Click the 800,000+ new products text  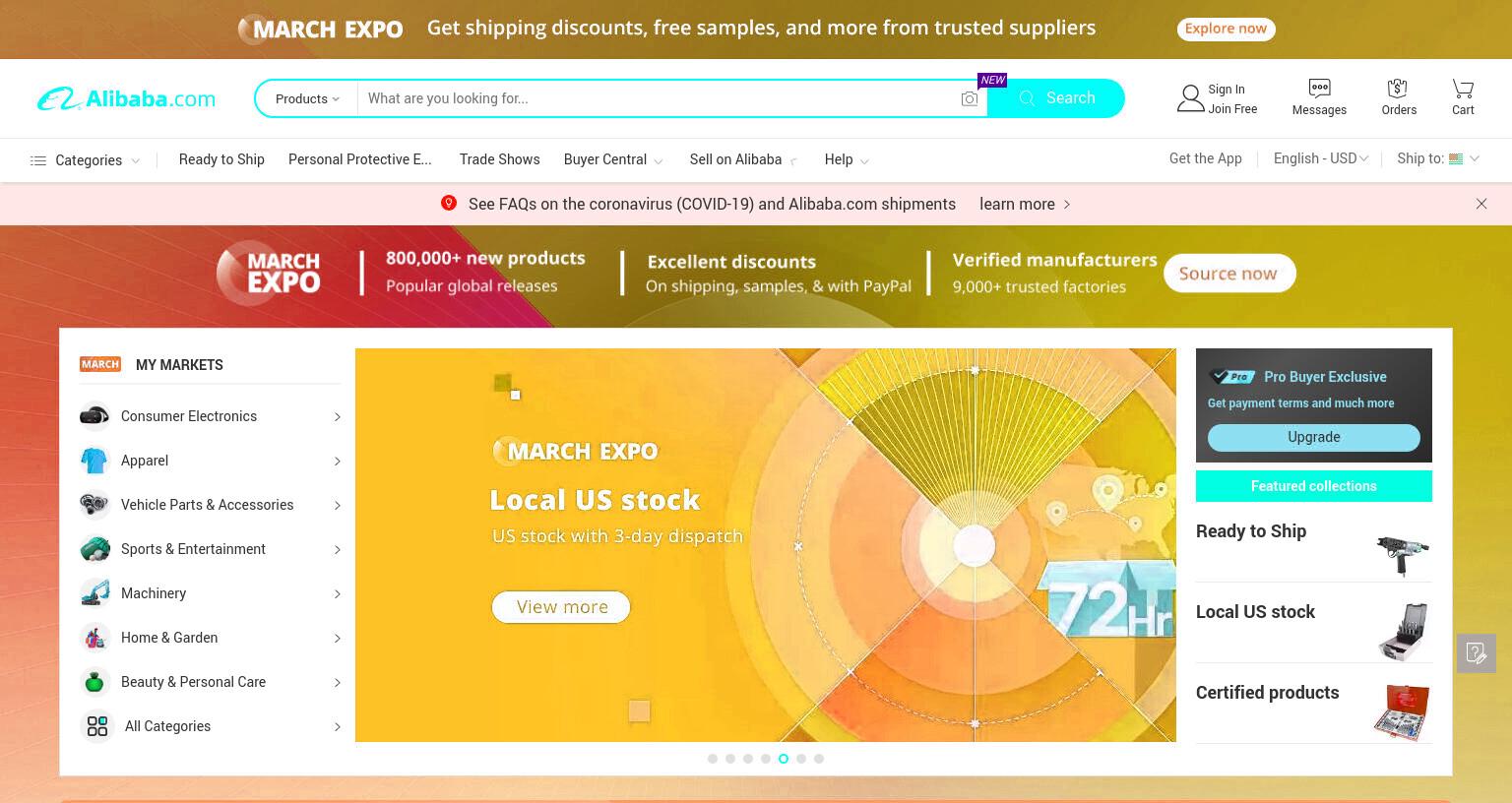click(x=485, y=258)
